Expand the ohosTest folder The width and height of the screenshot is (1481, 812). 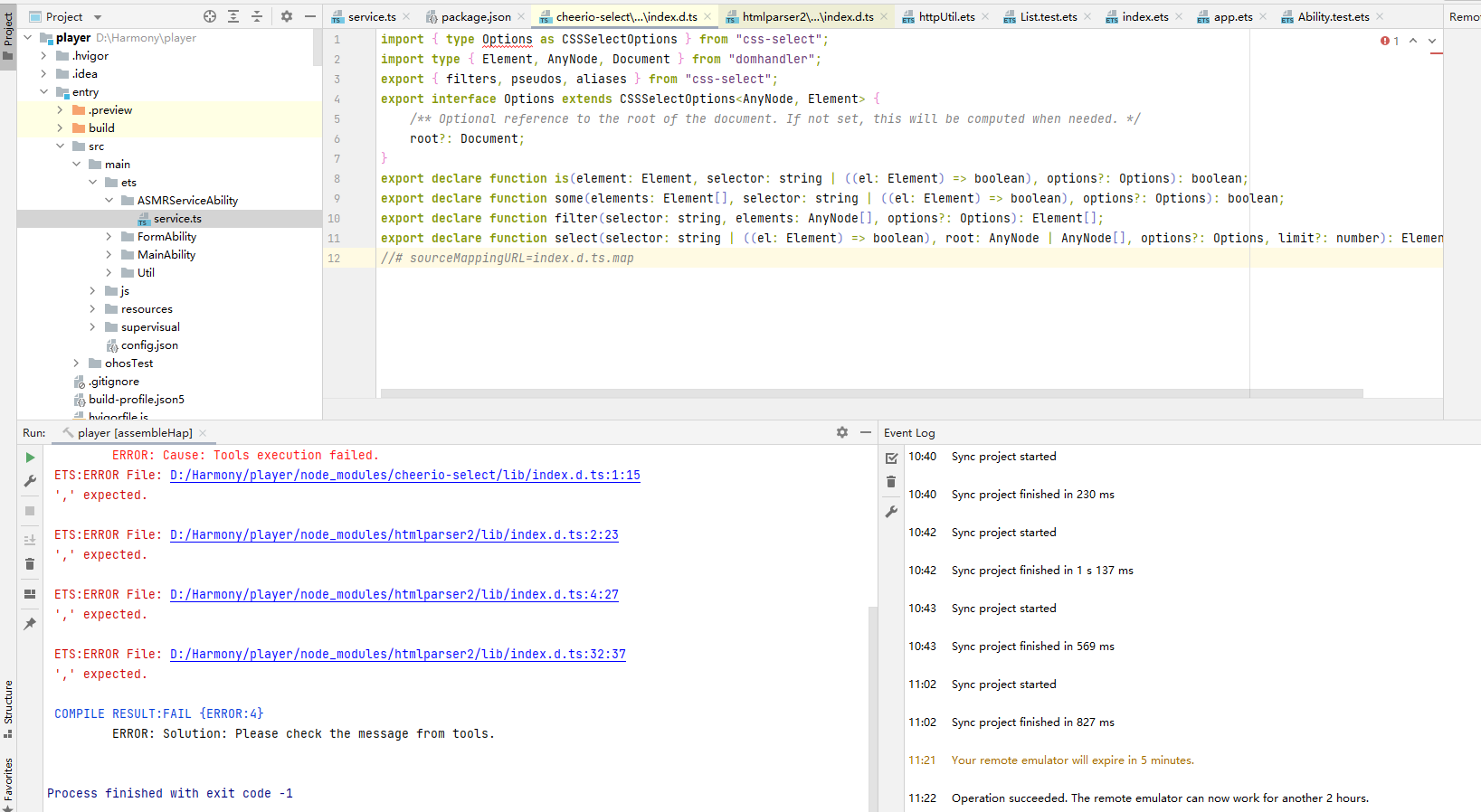pyautogui.click(x=77, y=364)
